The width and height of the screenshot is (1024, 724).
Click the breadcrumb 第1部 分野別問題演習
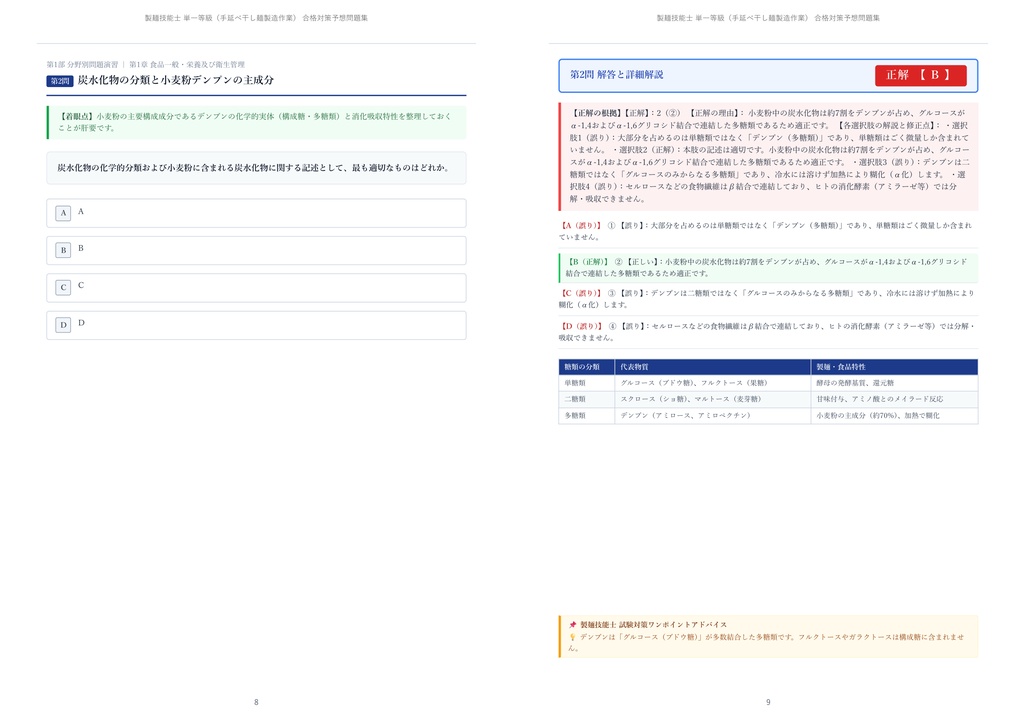[82, 65]
